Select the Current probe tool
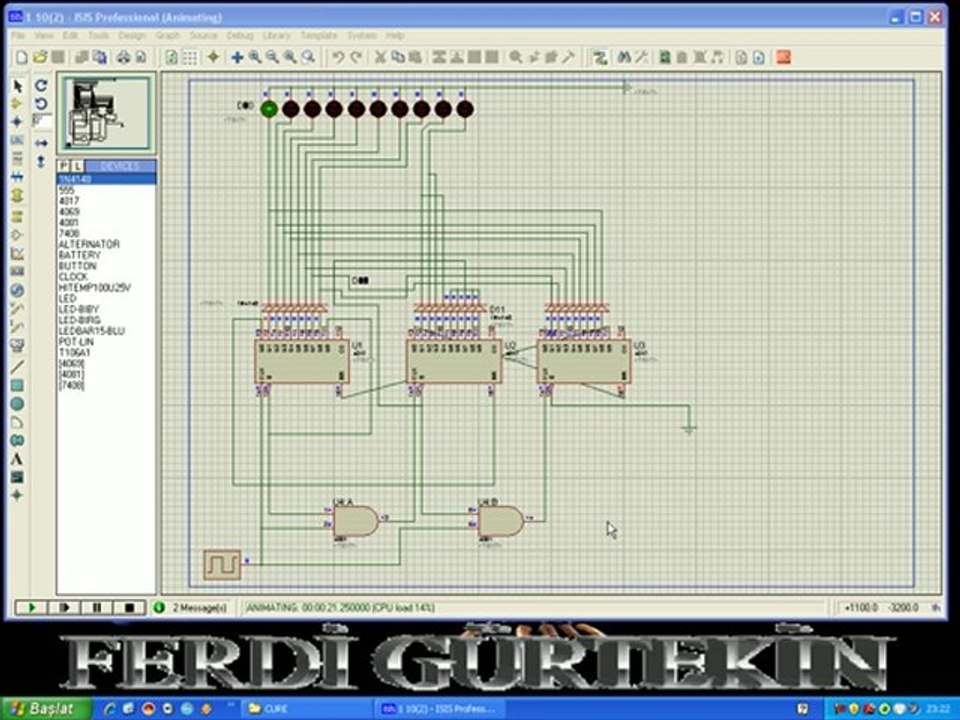 pos(17,327)
